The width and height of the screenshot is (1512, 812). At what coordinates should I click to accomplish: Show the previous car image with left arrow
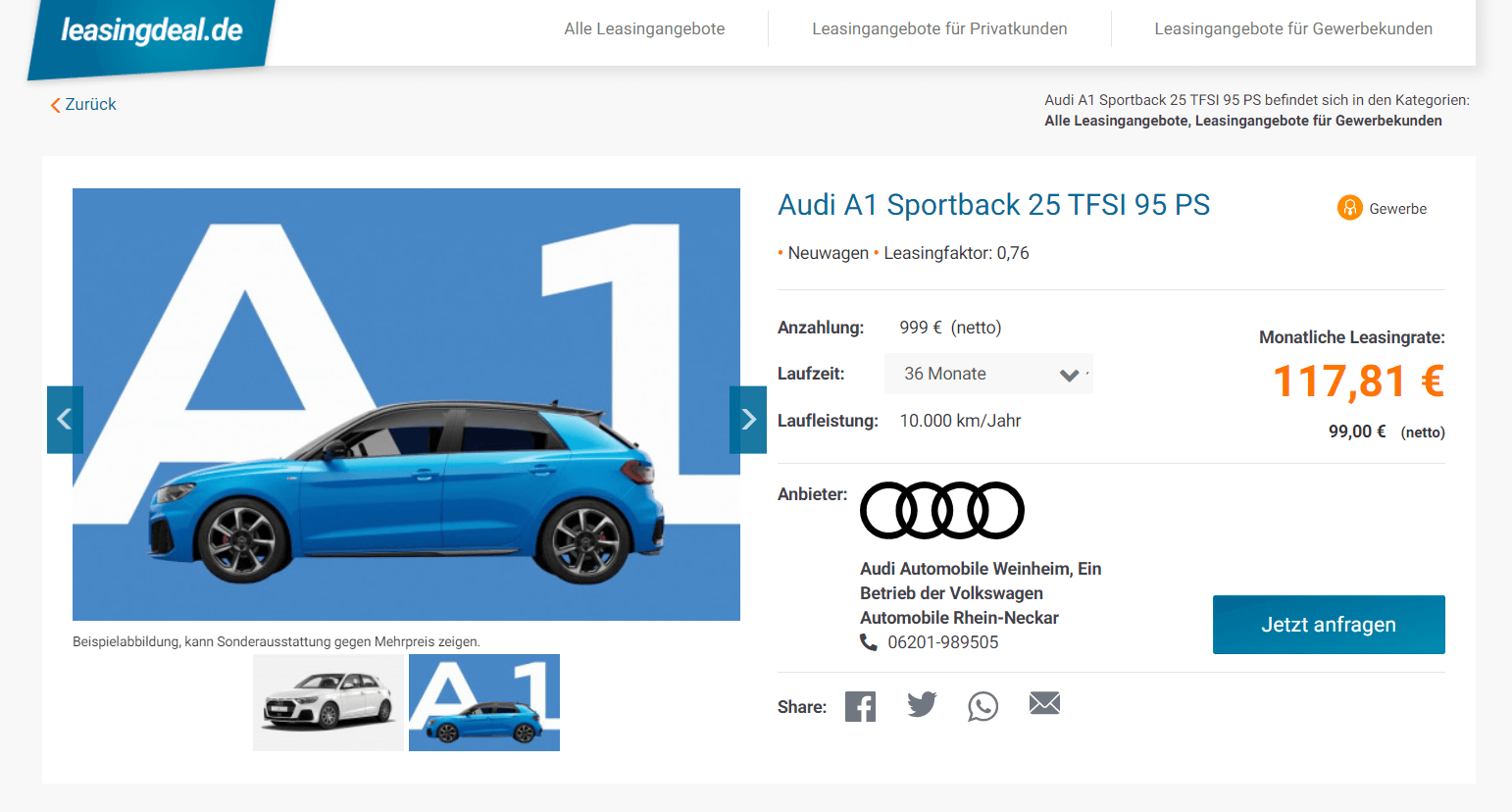click(x=65, y=420)
